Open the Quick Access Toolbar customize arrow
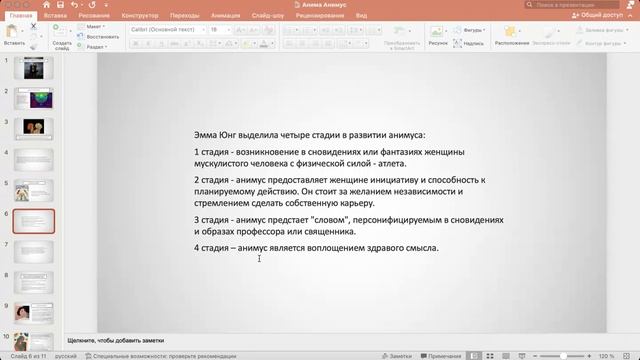The image size is (640, 360). (x=106, y=5)
